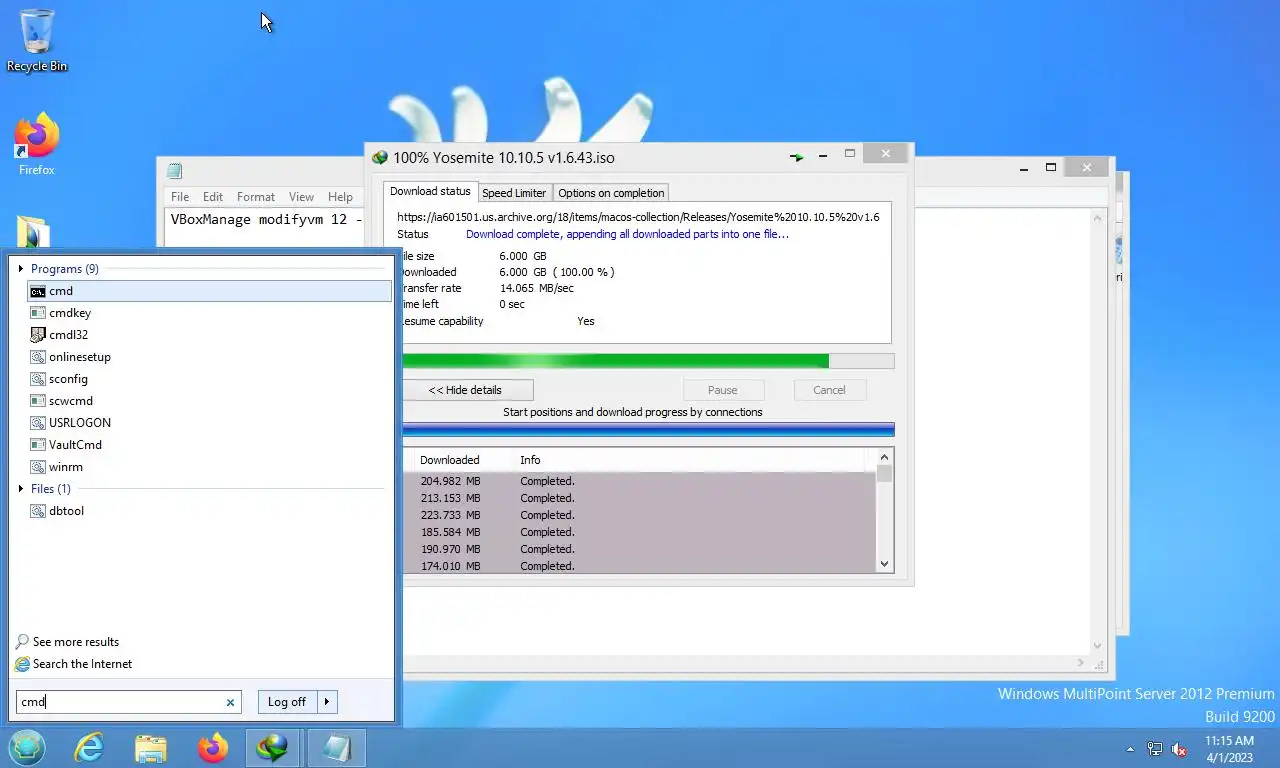Open the dbtool file result
Screen dimensions: 1280x768
[210, 511]
